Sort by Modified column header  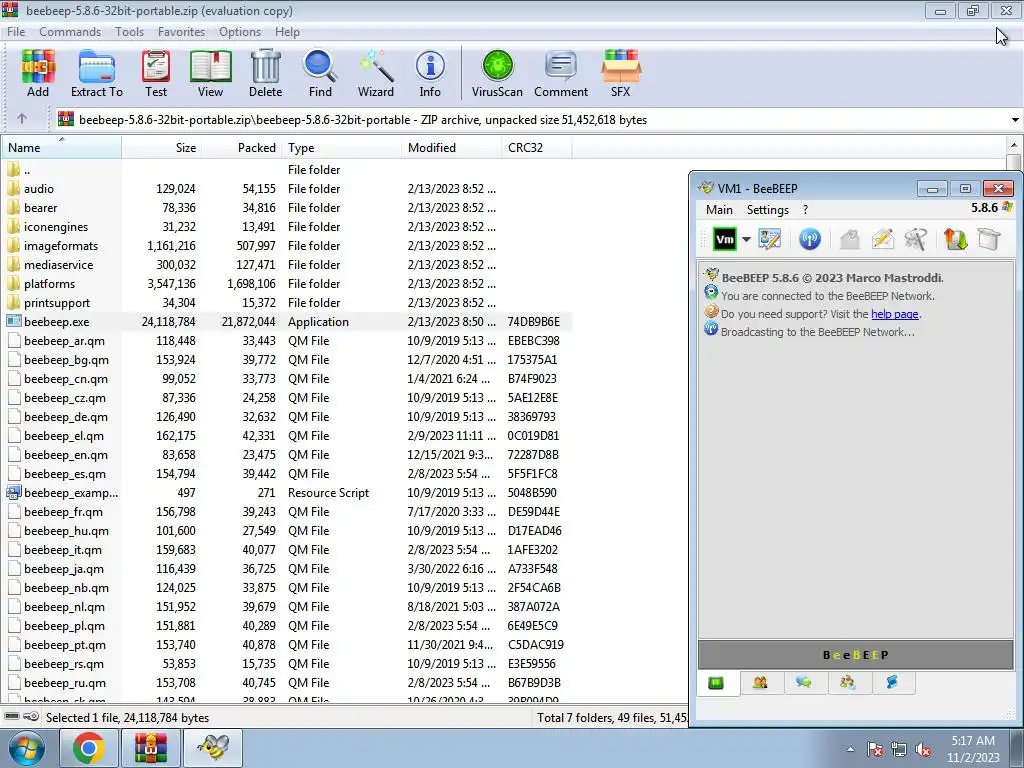[x=451, y=148]
